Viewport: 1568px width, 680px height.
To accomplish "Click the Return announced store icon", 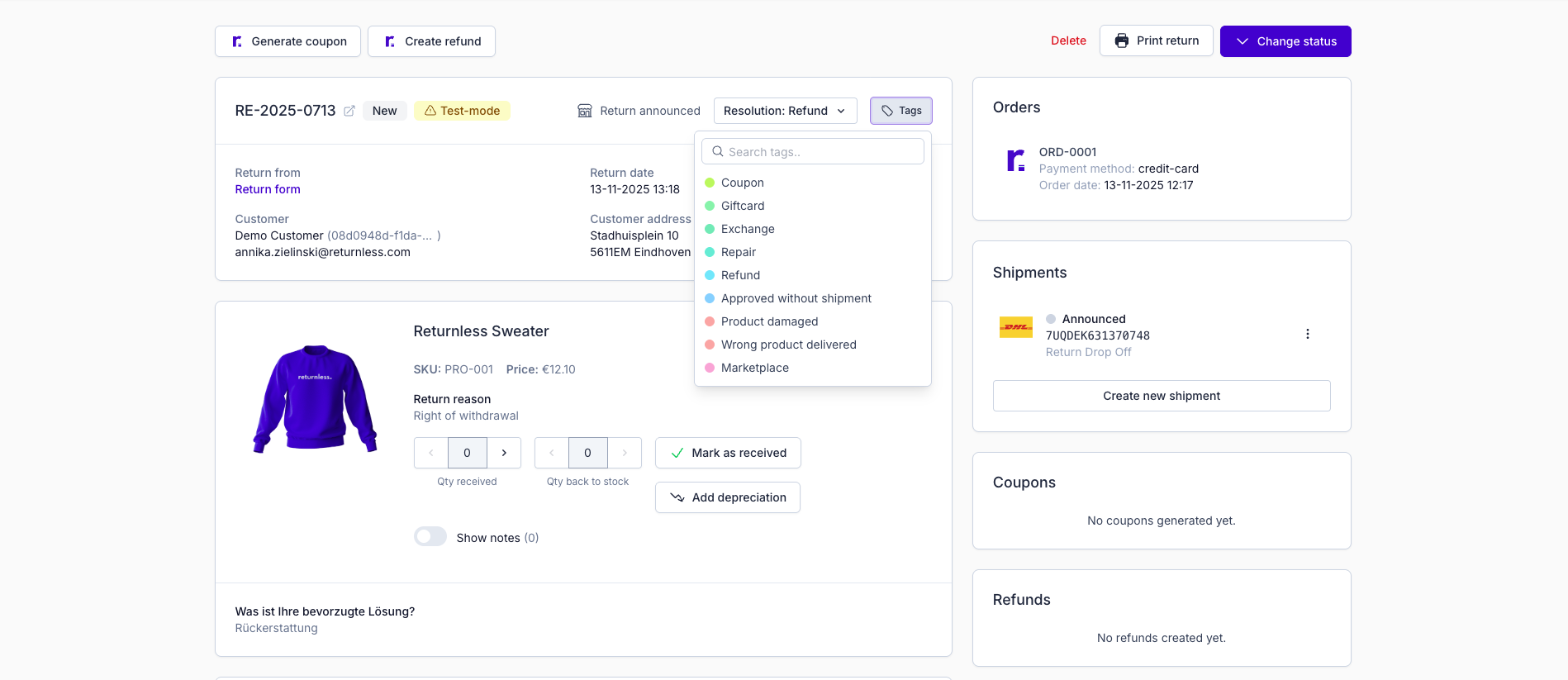I will (585, 111).
